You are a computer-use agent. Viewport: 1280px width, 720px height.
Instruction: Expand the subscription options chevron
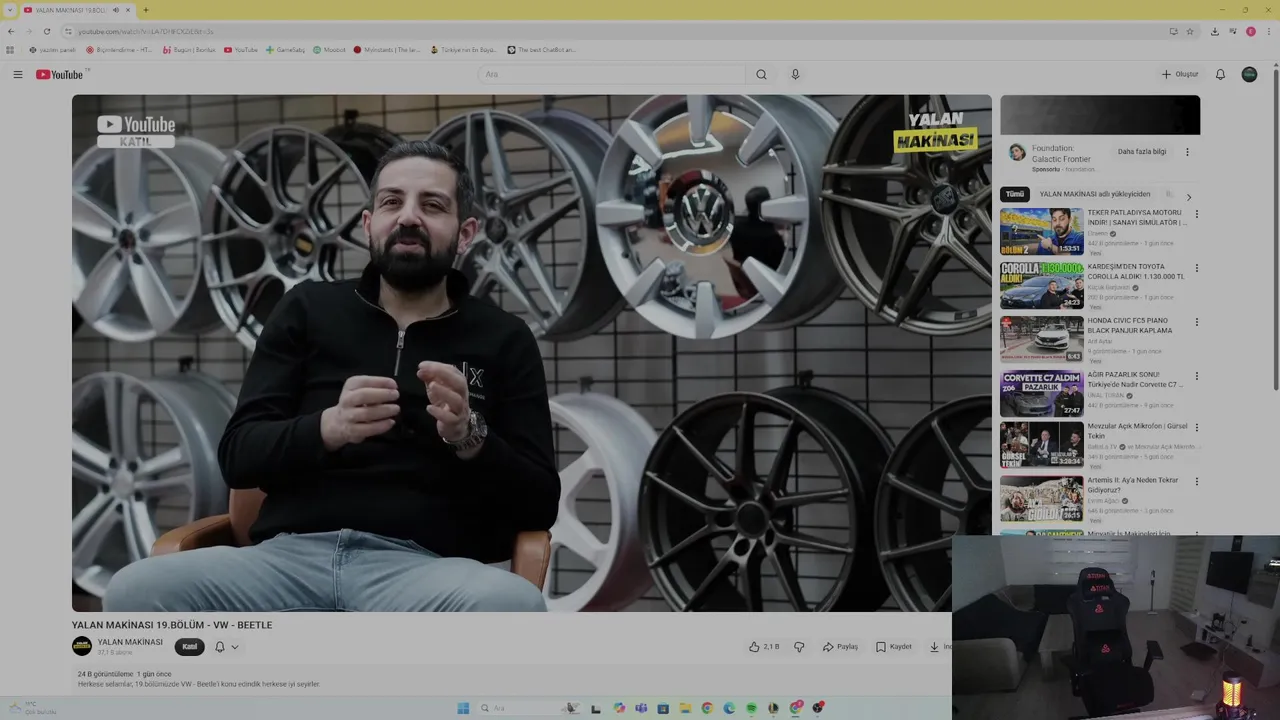pyautogui.click(x=235, y=647)
